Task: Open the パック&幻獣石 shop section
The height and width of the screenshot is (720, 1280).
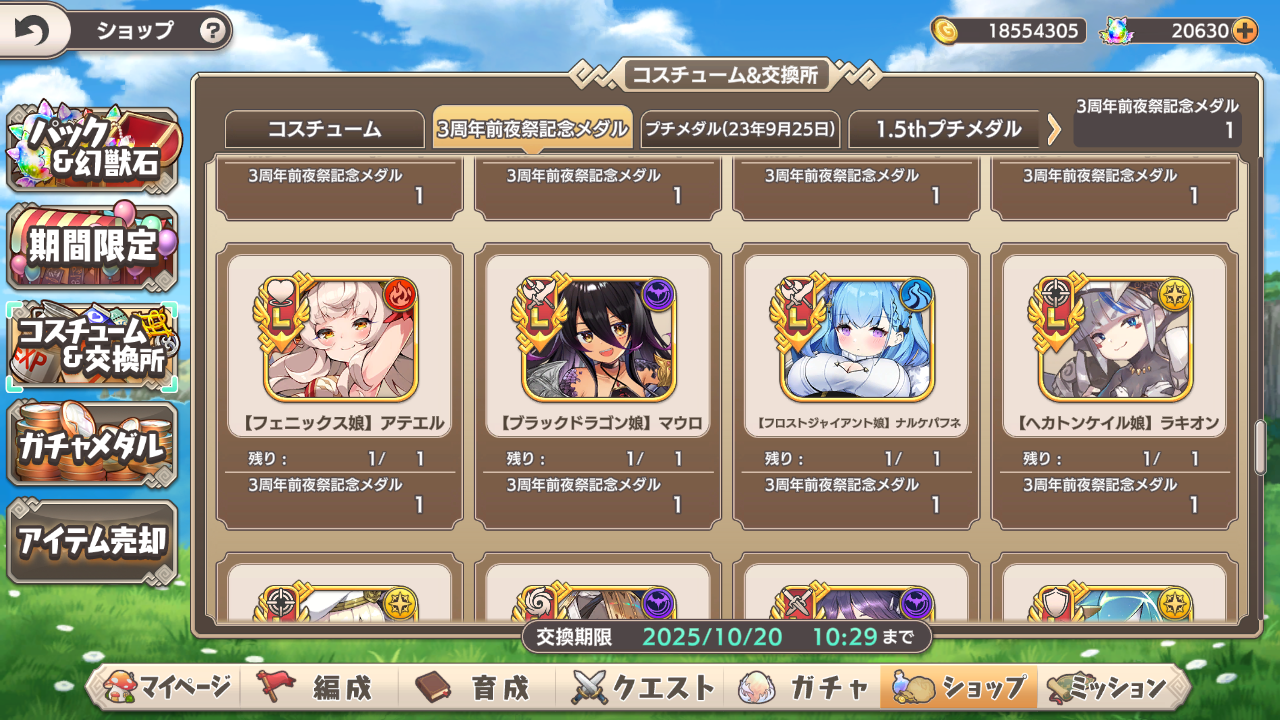Action: point(92,148)
